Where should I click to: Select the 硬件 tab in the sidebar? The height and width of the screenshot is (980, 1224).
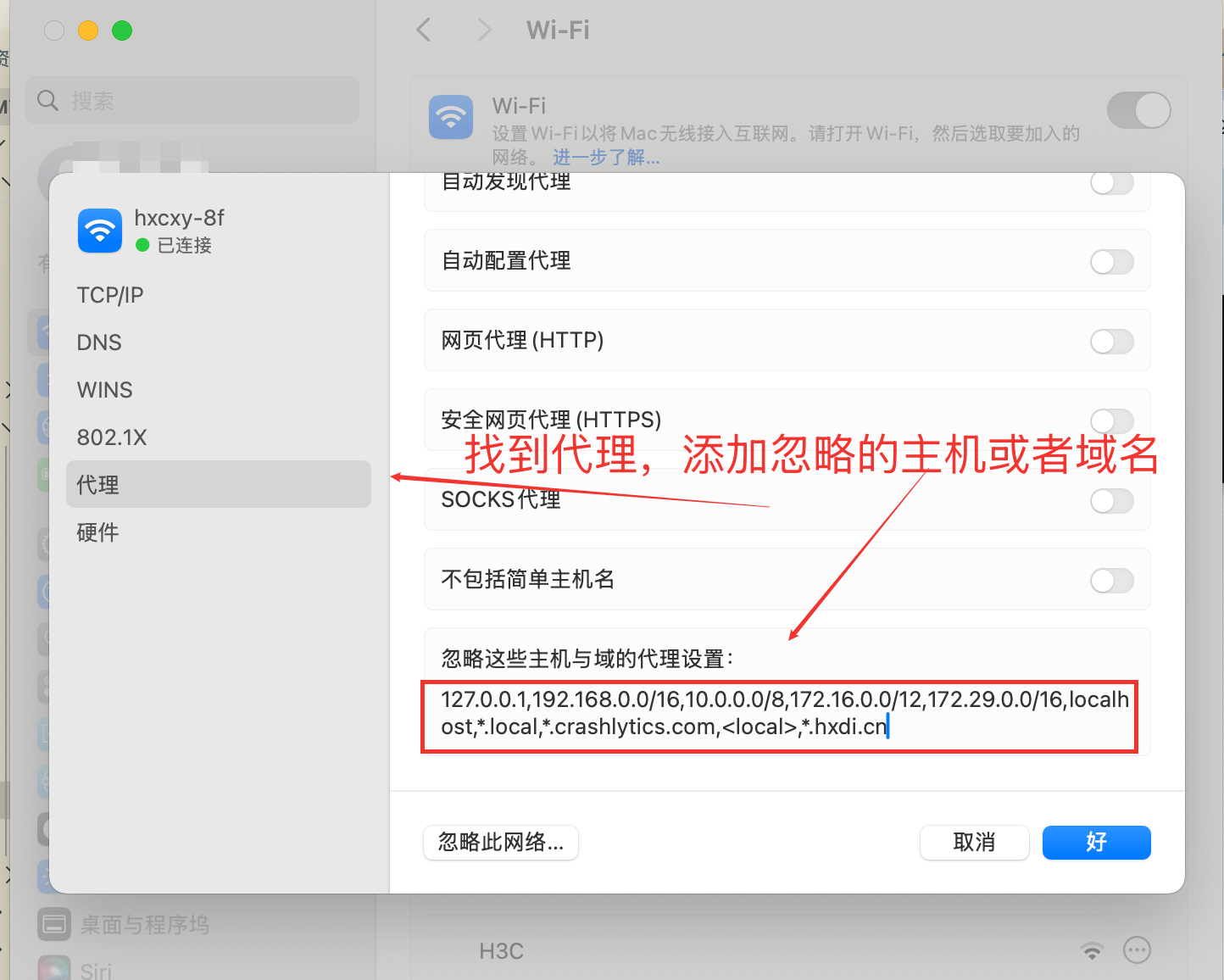pyautogui.click(x=97, y=532)
